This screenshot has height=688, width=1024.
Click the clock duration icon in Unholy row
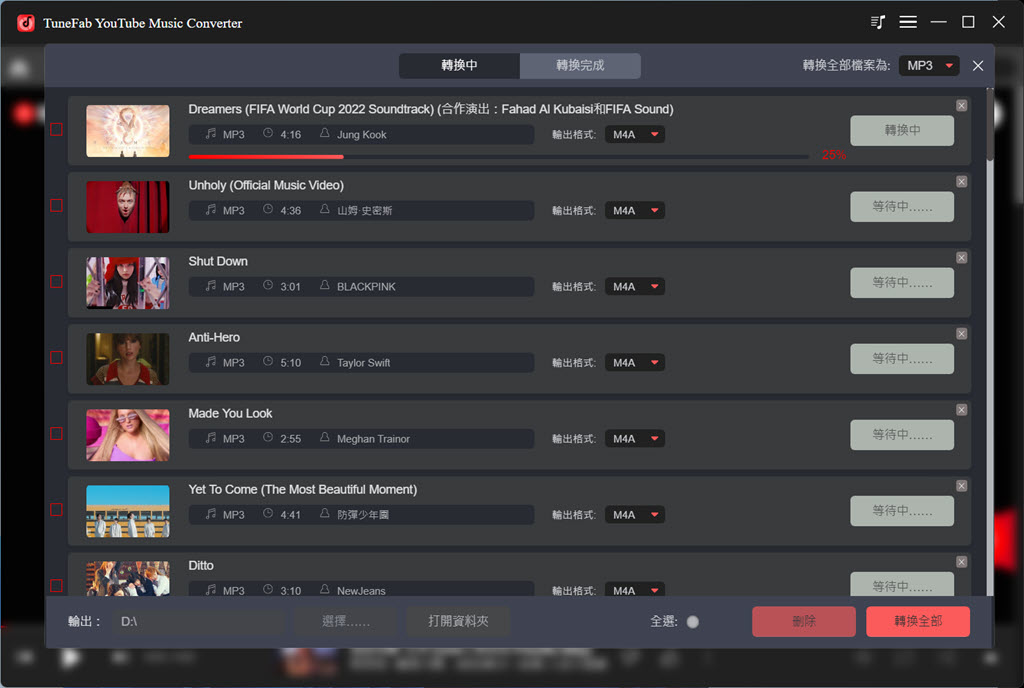tap(268, 210)
